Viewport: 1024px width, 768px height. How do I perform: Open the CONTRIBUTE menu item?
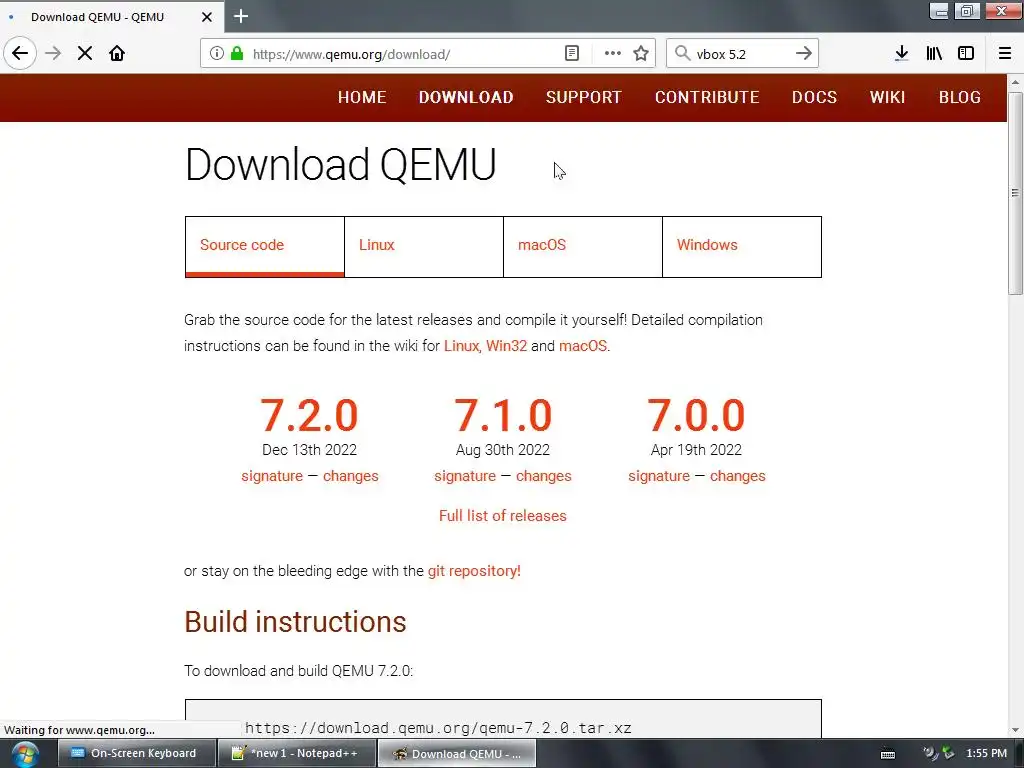pyautogui.click(x=707, y=97)
